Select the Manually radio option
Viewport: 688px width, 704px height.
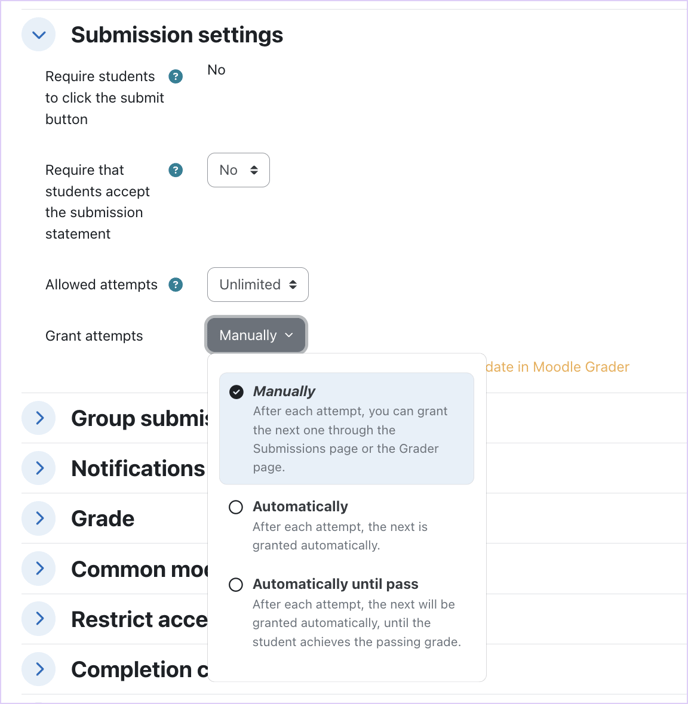click(236, 392)
